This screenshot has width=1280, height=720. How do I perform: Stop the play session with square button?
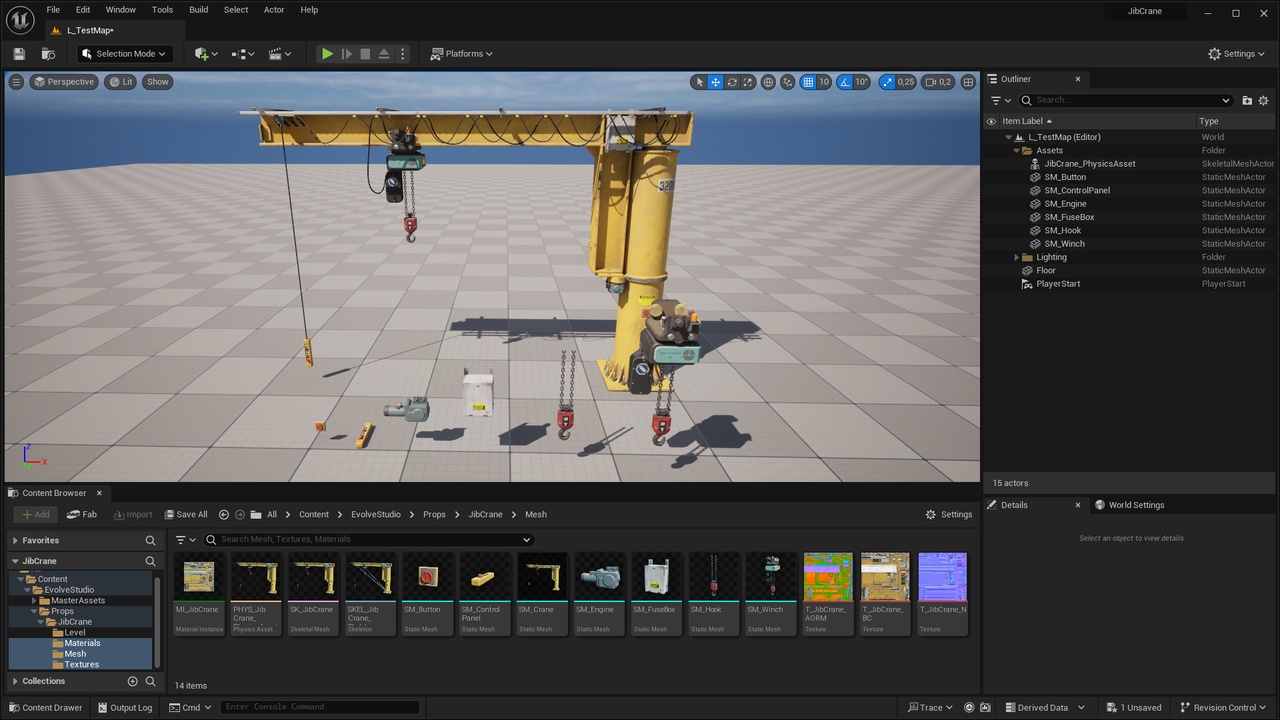pyautogui.click(x=365, y=54)
